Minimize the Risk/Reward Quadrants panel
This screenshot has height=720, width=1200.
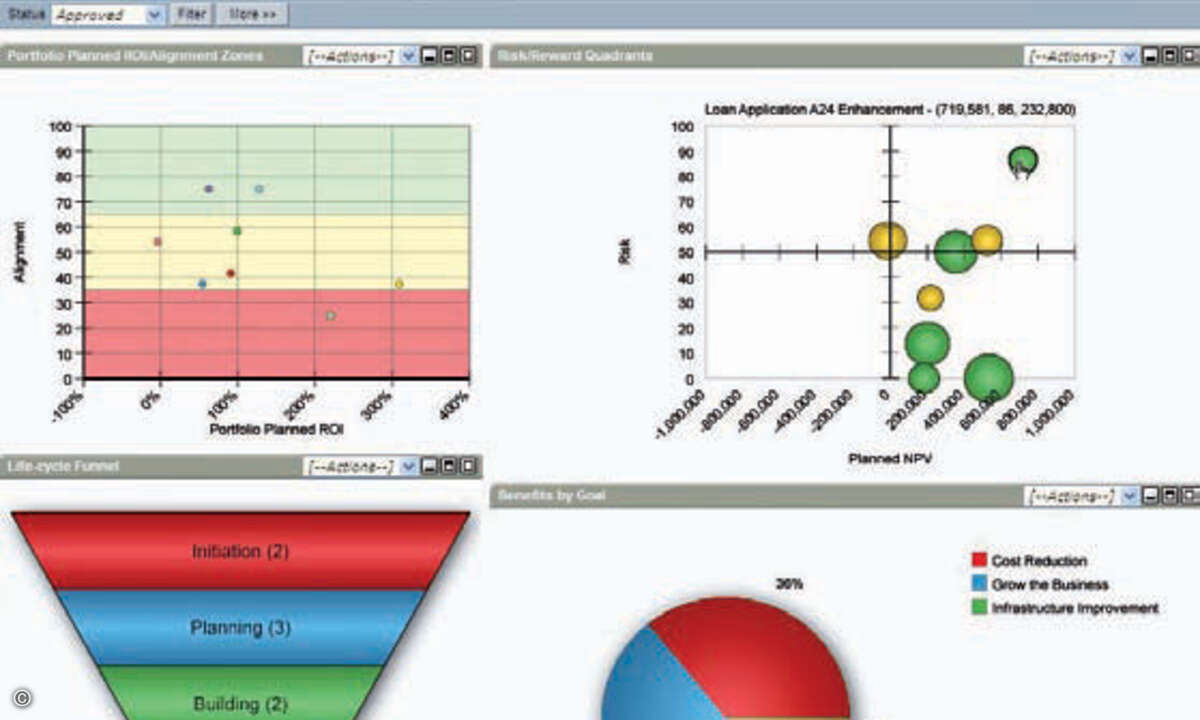(1151, 56)
